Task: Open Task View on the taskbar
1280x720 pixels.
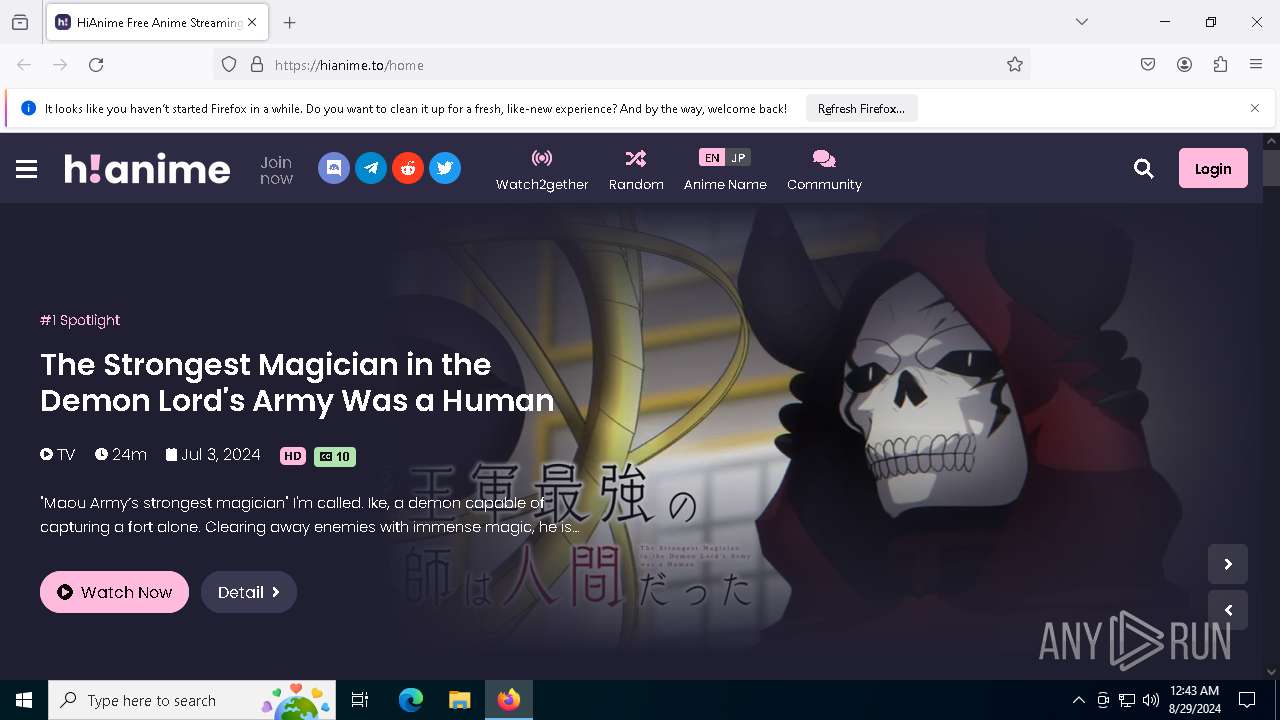Action: coord(360,700)
